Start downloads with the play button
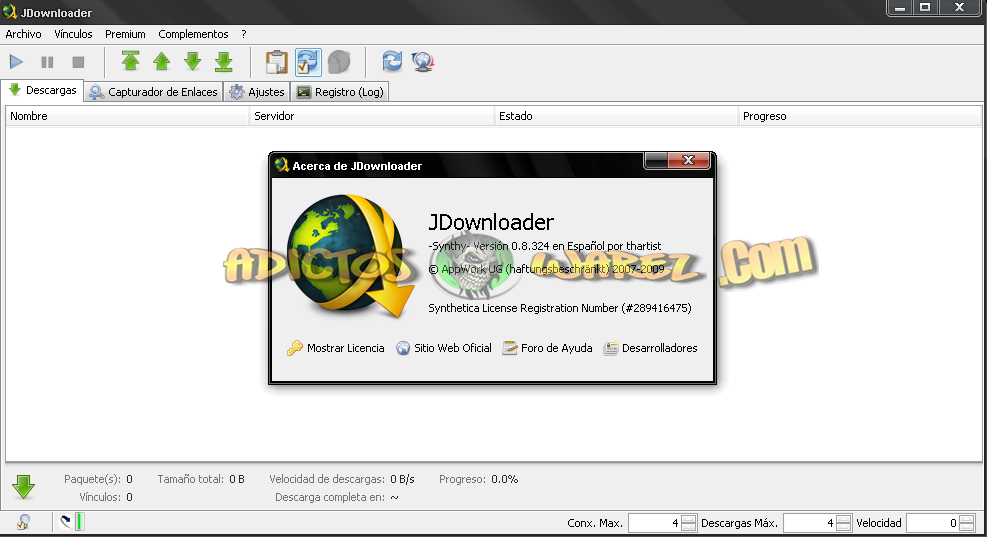Viewport: 987px width, 537px height. pos(16,62)
